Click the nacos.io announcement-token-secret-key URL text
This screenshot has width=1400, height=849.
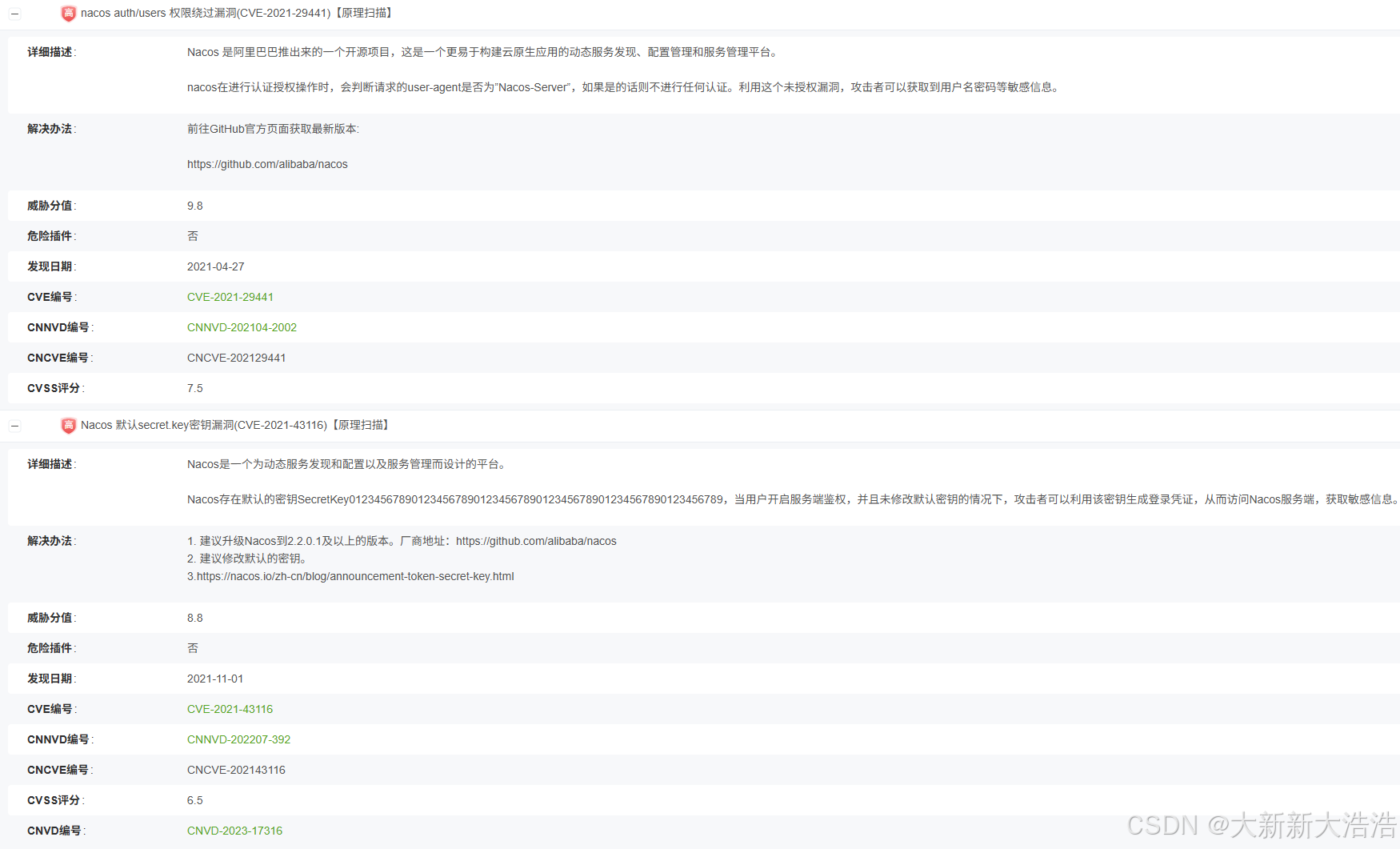[355, 576]
